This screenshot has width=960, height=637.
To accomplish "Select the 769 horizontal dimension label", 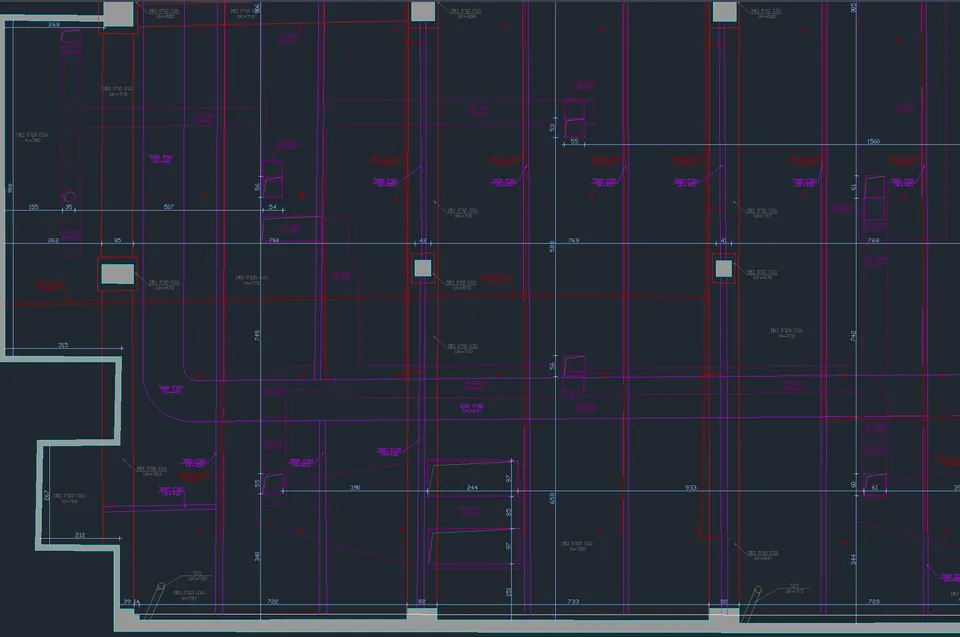I will pyautogui.click(x=573, y=240).
